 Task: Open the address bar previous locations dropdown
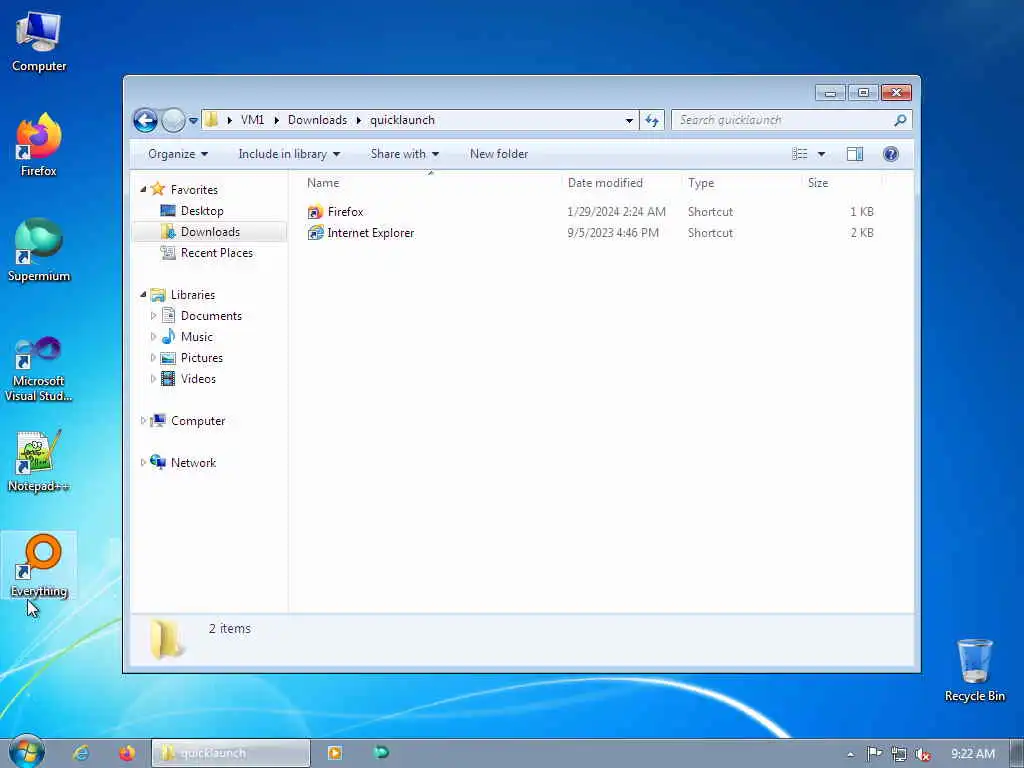coord(629,120)
